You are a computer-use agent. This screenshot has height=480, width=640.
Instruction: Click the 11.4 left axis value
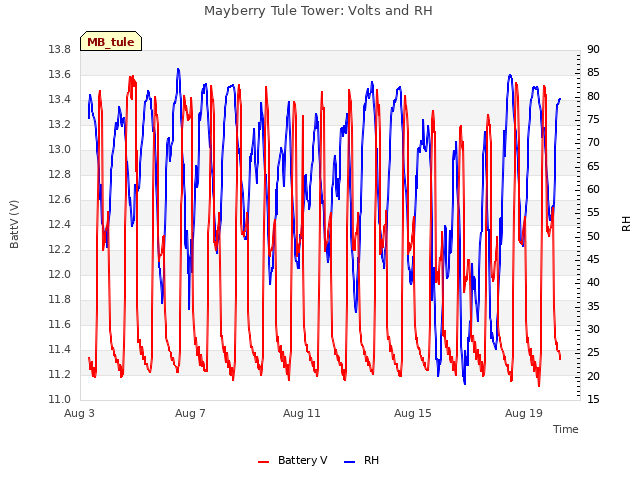pyautogui.click(x=60, y=349)
